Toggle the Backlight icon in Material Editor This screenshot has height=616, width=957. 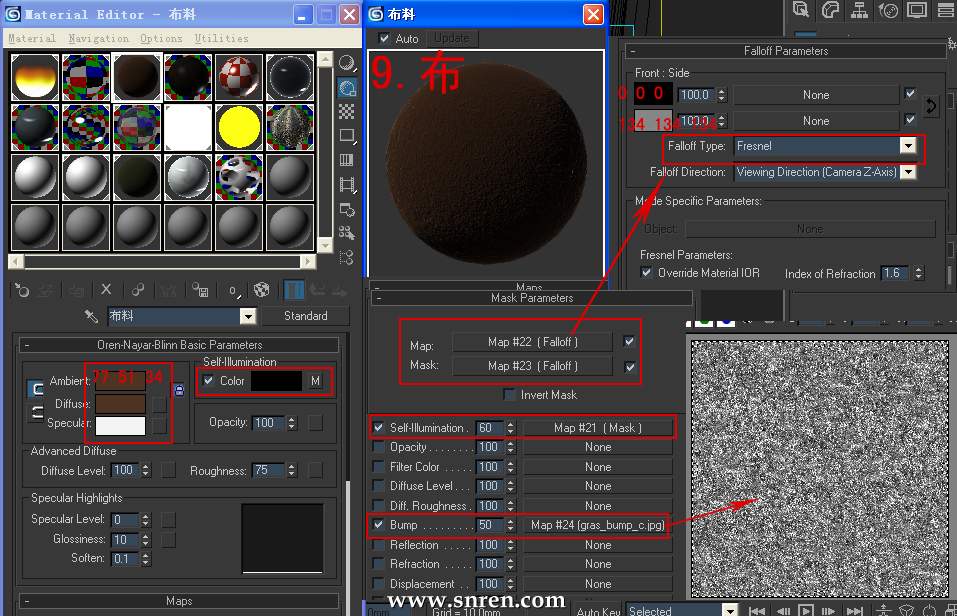347,88
